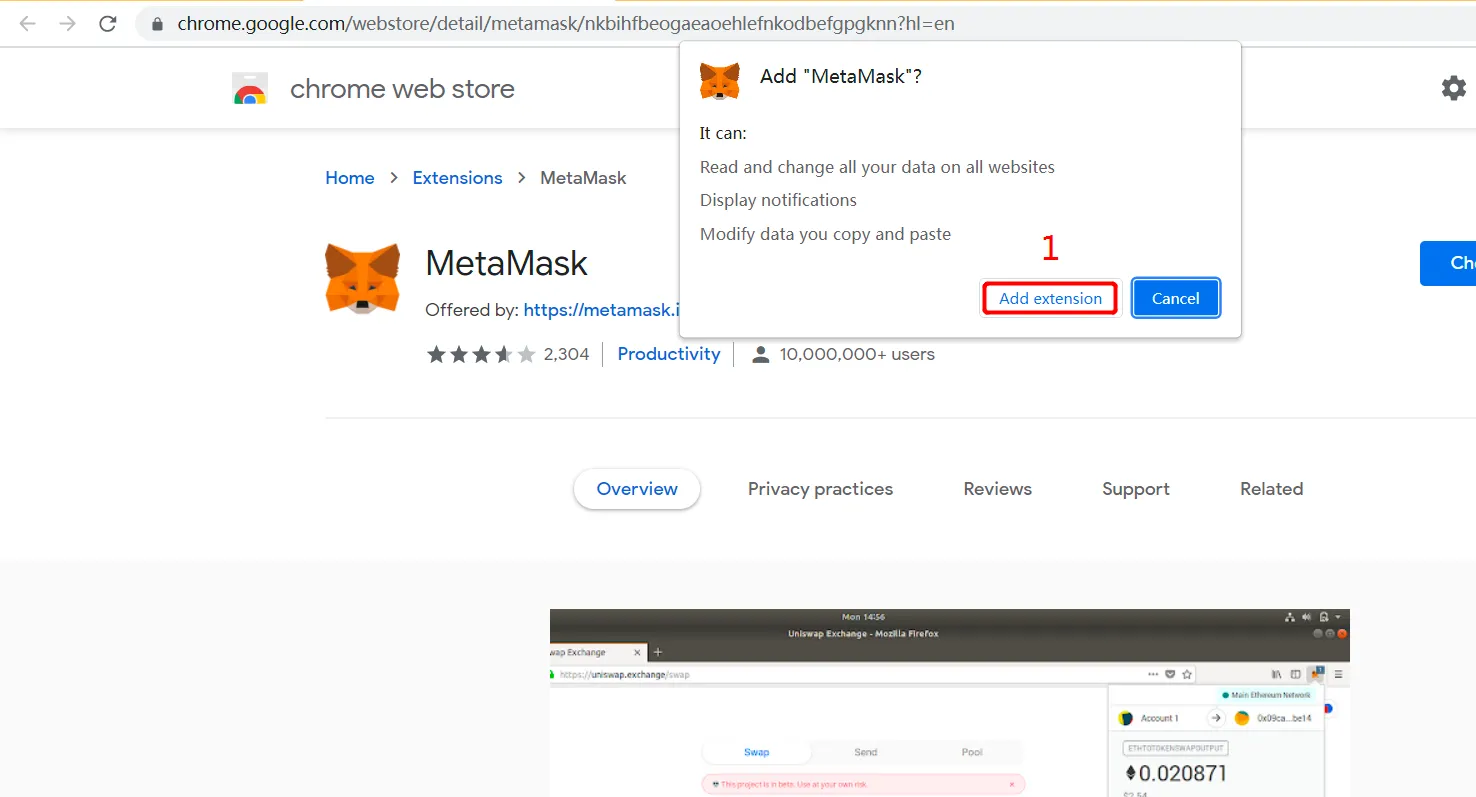Select the Overview tab
The width and height of the screenshot is (1476, 797).
tap(637, 489)
